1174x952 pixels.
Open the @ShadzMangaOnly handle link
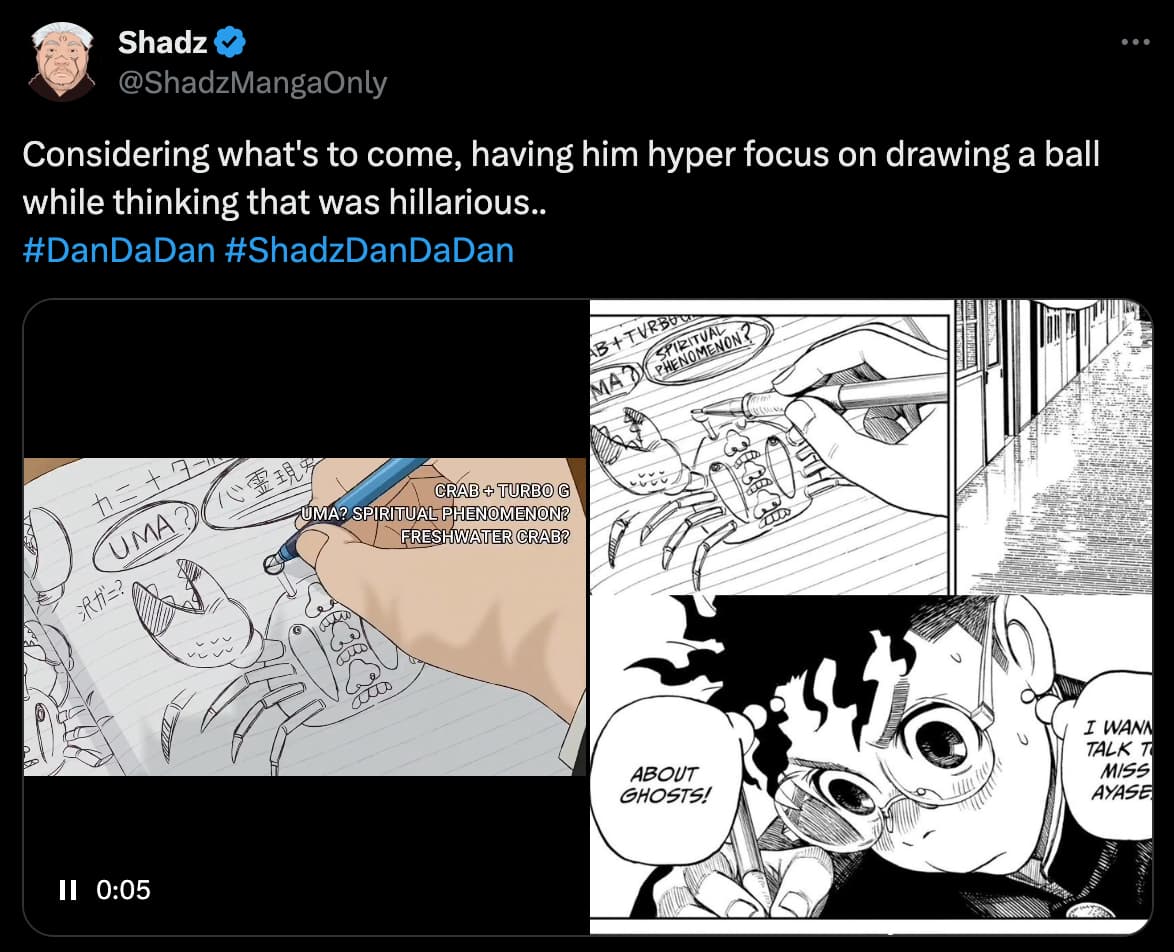pyautogui.click(x=252, y=83)
